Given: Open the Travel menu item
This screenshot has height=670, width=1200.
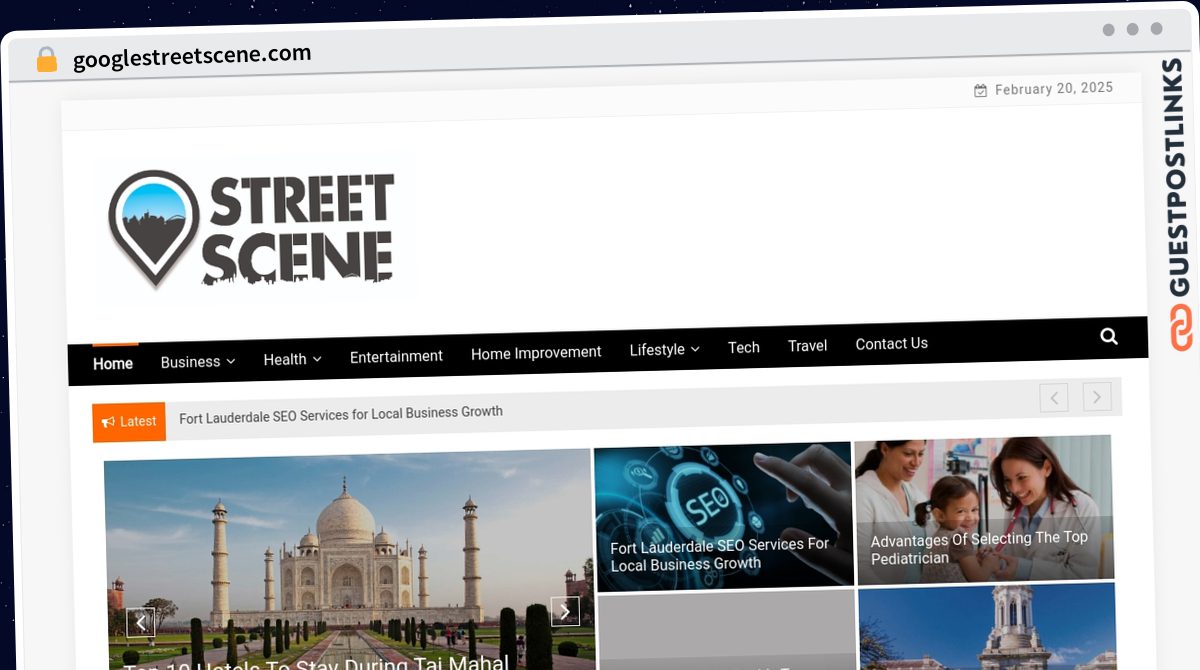Looking at the screenshot, I should 807,346.
